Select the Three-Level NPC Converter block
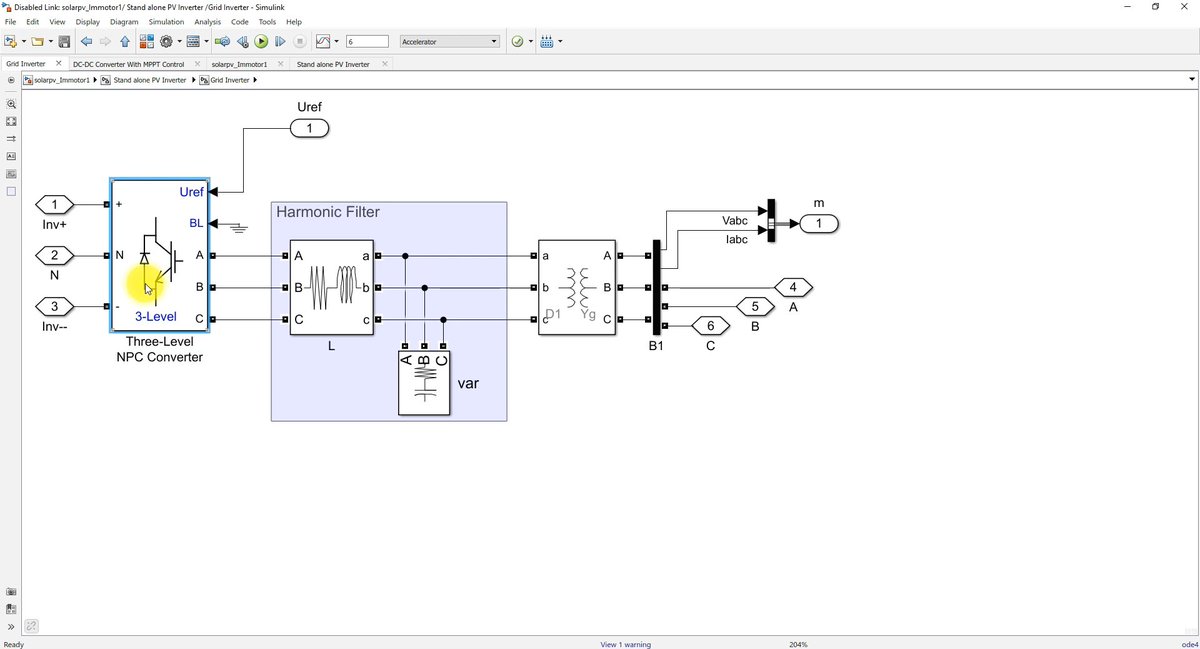Screen dimensions: 1200x649 [x=159, y=256]
